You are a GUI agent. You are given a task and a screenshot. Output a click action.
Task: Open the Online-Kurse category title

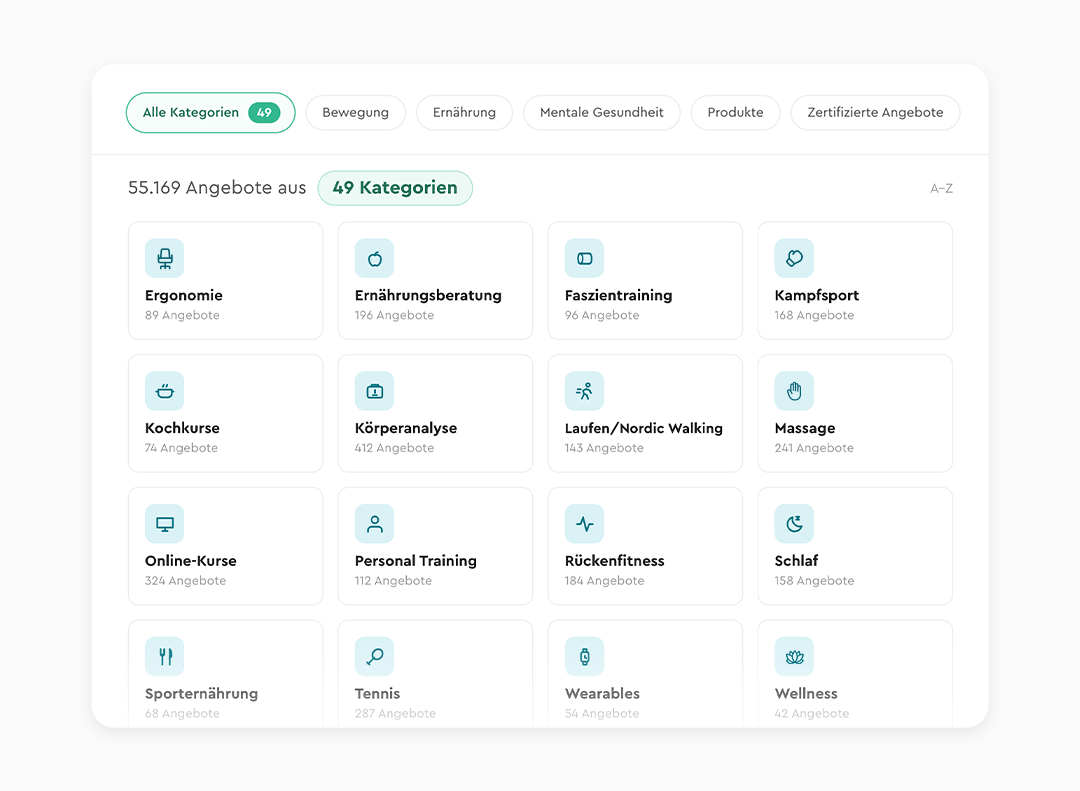click(x=191, y=561)
